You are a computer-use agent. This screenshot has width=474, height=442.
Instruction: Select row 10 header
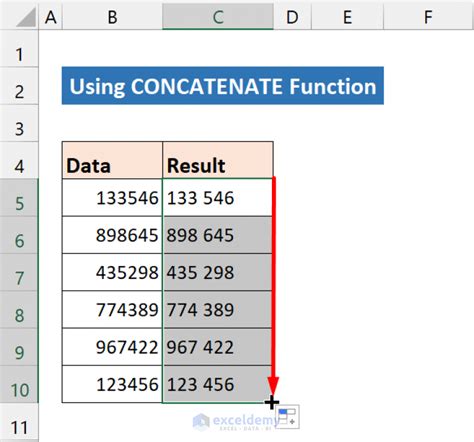point(19,385)
